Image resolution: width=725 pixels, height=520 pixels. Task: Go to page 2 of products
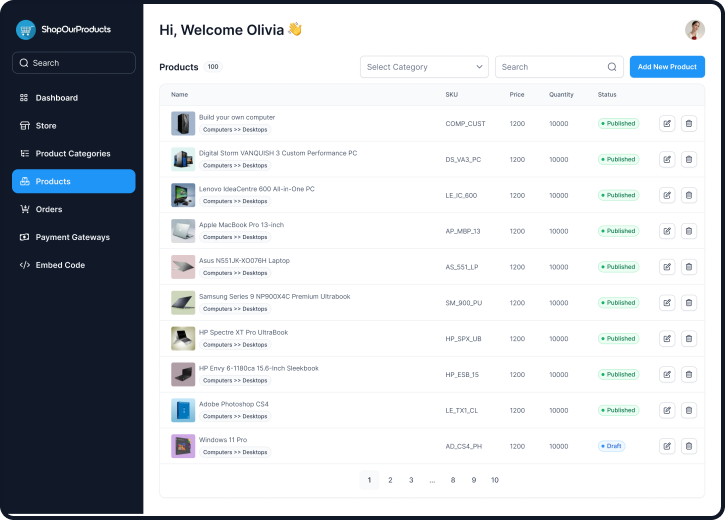click(x=390, y=480)
